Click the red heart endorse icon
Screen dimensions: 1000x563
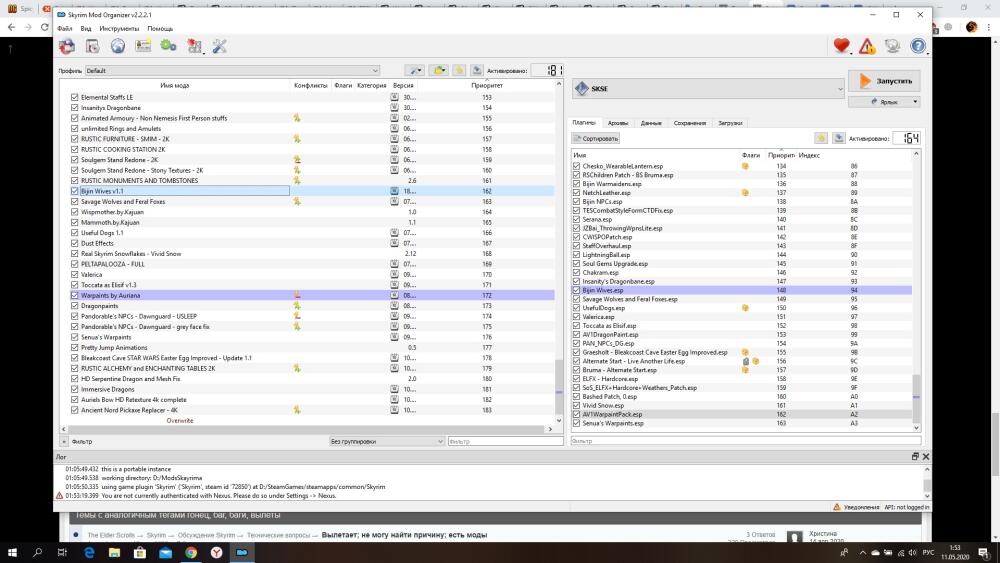pos(841,46)
